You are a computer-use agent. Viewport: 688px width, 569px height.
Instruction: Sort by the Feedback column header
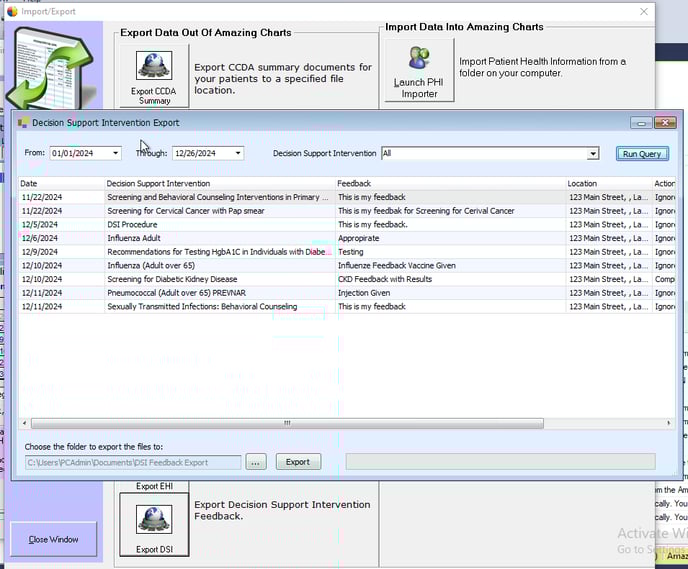pyautogui.click(x=449, y=184)
